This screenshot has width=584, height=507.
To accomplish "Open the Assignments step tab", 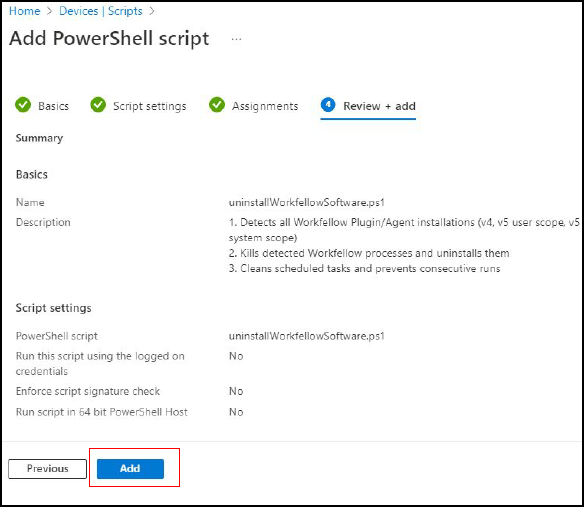I will click(254, 106).
